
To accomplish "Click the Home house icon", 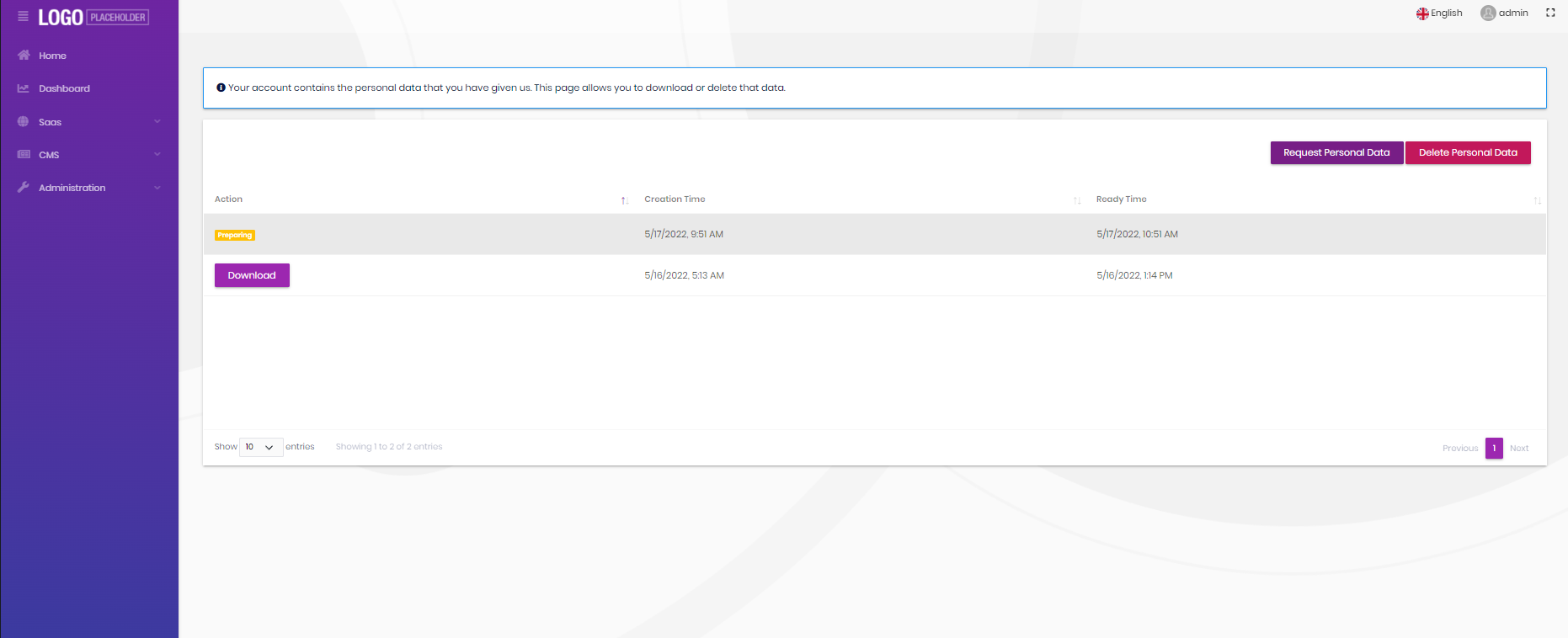I will click(24, 56).
